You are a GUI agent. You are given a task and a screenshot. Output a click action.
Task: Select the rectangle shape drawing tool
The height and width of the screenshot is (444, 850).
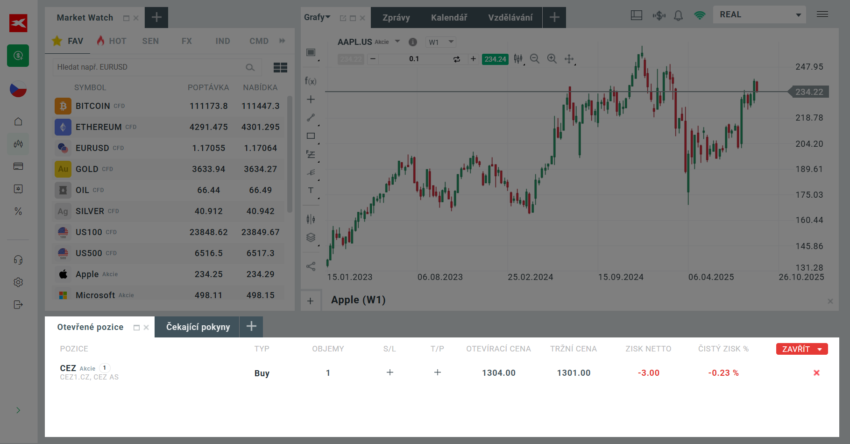tap(311, 136)
